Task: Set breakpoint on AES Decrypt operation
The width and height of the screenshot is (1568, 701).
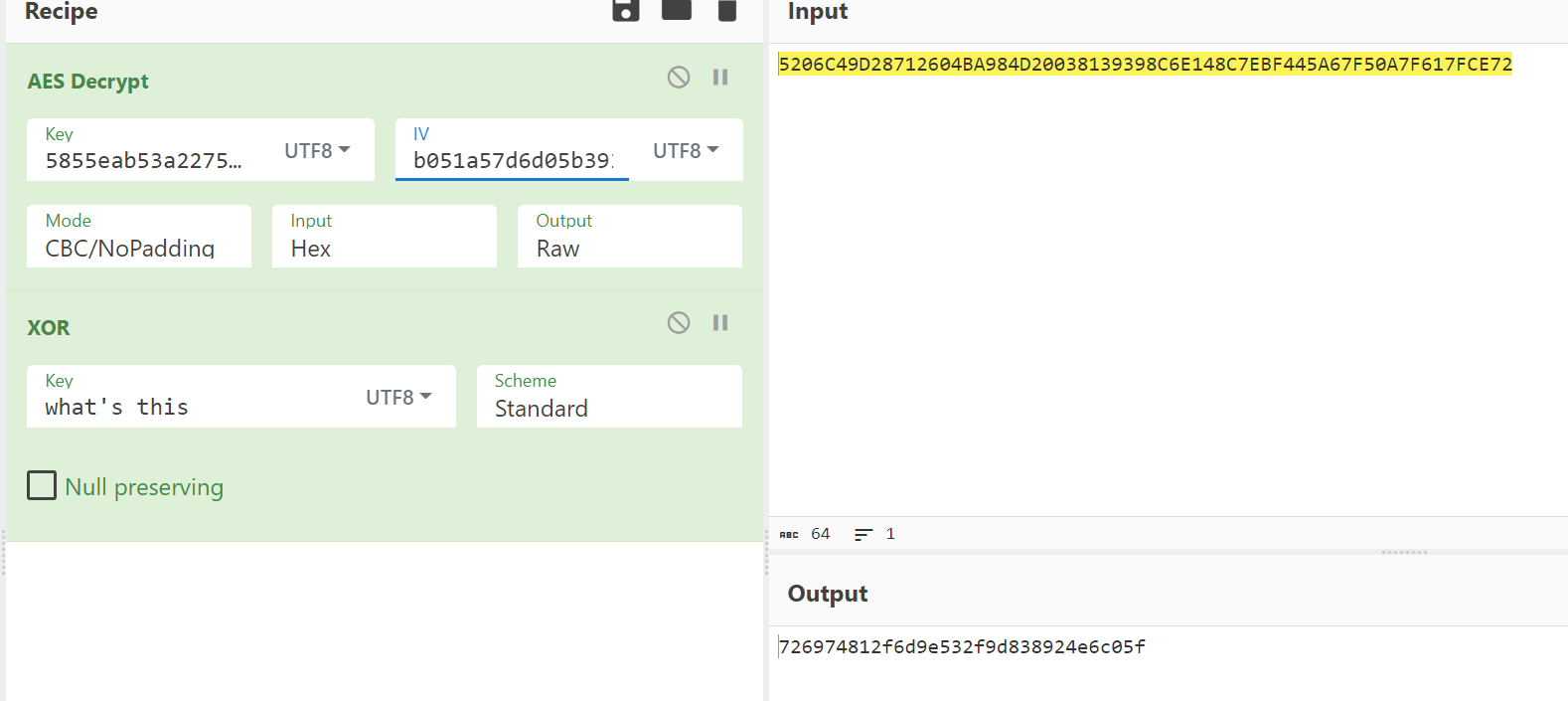Action: click(720, 78)
